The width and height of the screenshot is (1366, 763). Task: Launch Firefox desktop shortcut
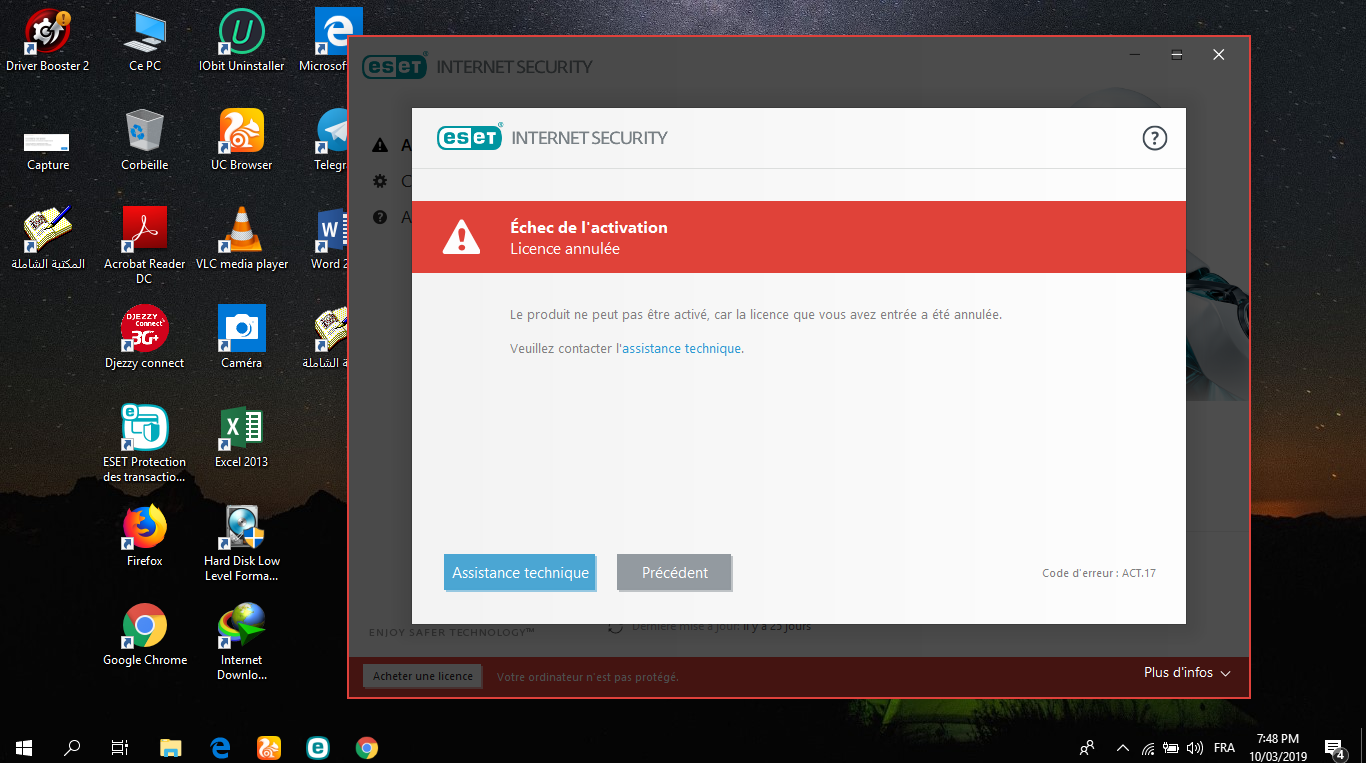[x=145, y=536]
